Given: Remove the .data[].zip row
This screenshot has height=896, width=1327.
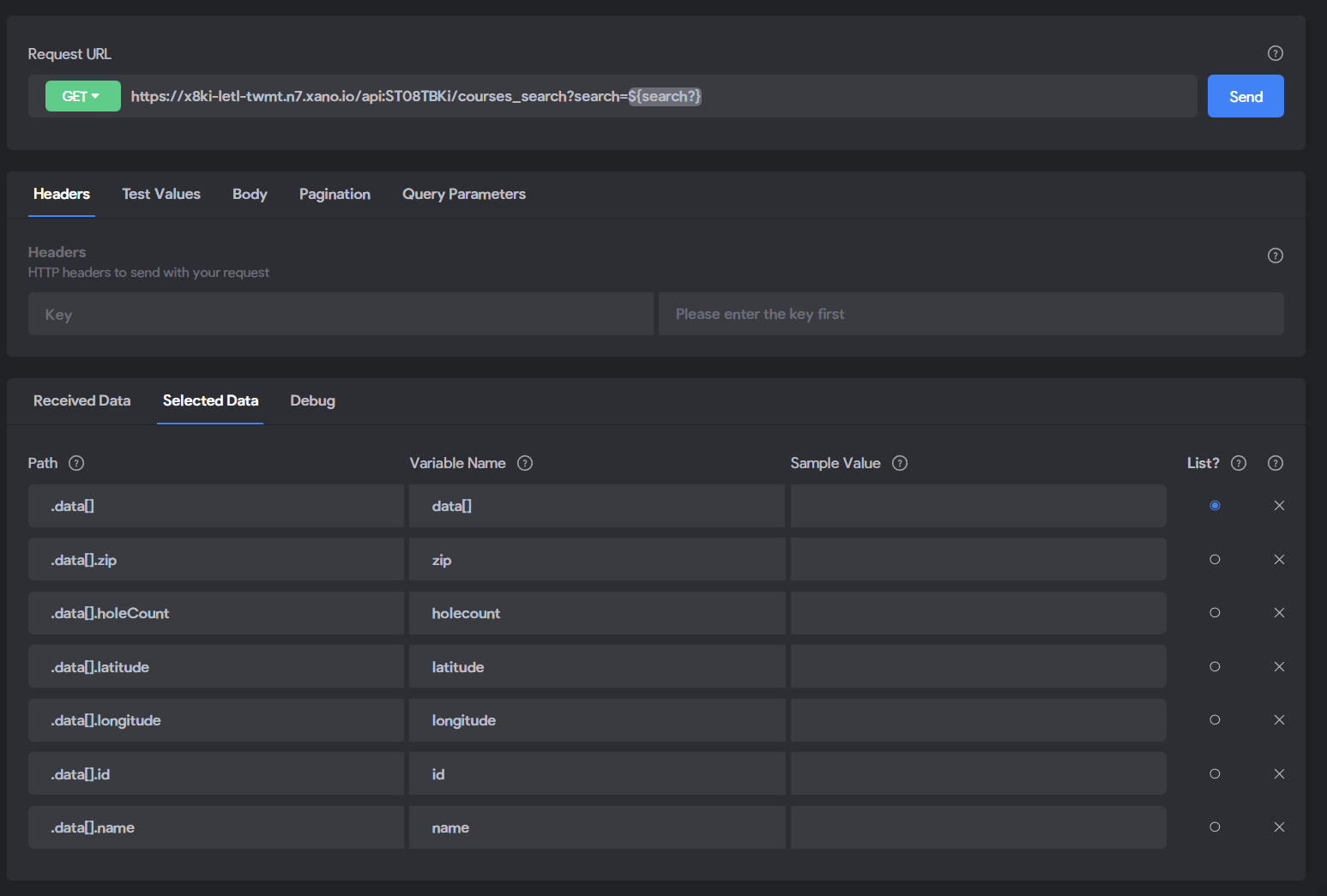Looking at the screenshot, I should point(1279,559).
